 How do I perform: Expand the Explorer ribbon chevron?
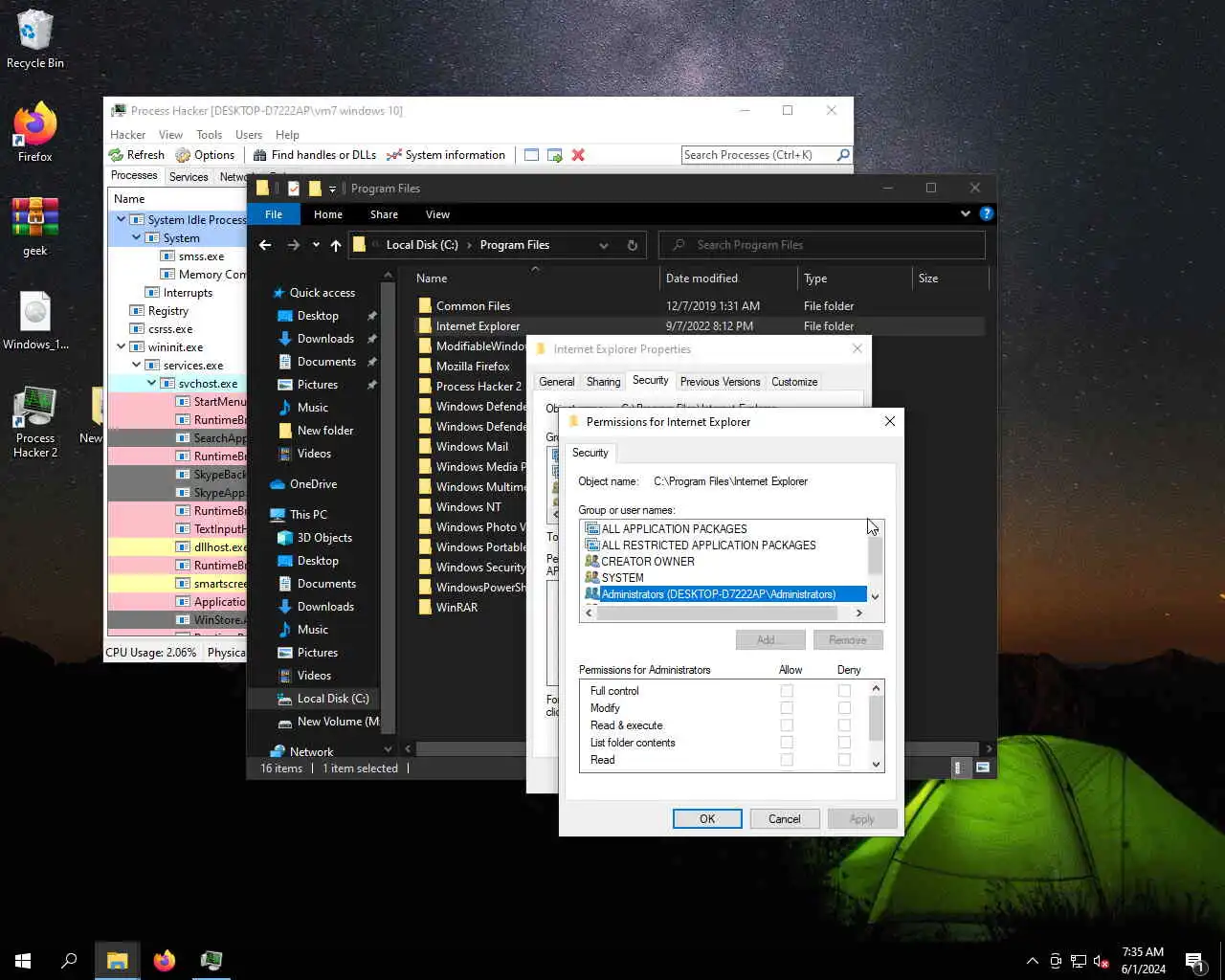click(965, 213)
